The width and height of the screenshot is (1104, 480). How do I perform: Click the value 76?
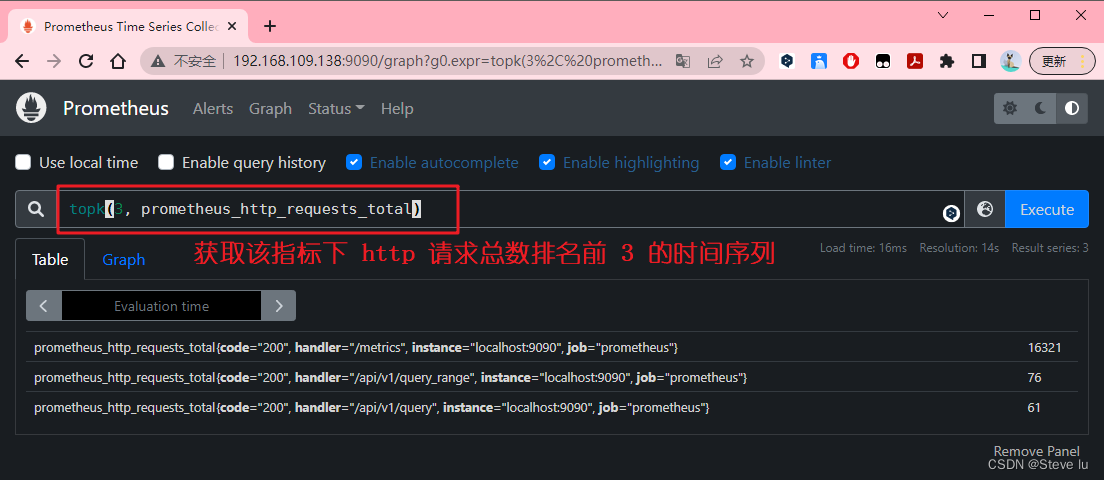1034,377
